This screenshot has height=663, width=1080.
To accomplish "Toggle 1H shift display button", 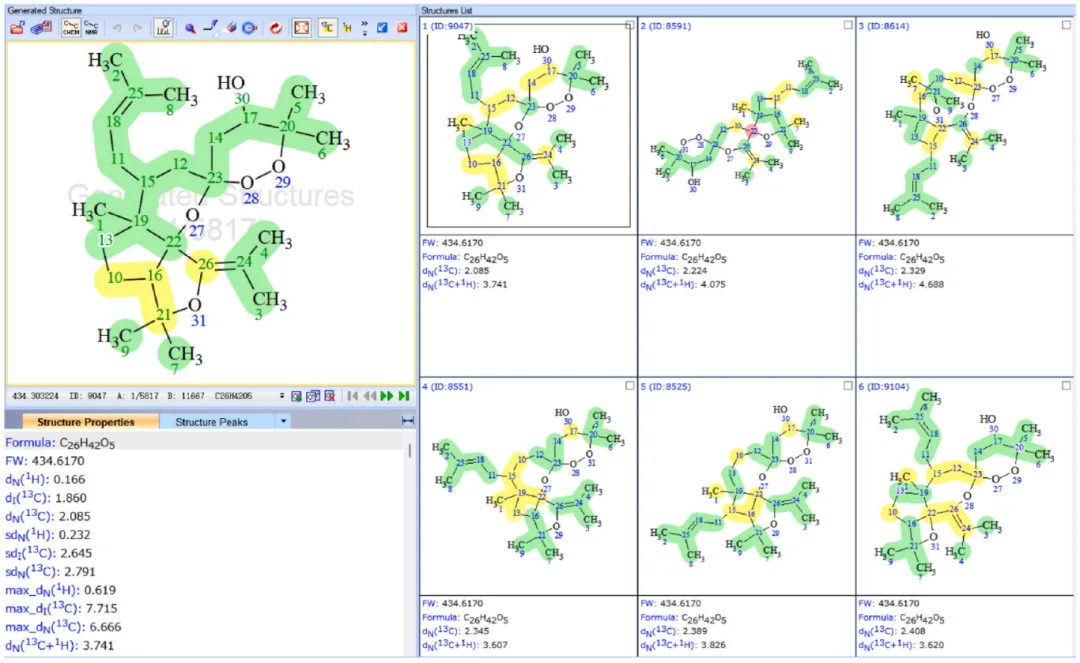I will point(348,28).
